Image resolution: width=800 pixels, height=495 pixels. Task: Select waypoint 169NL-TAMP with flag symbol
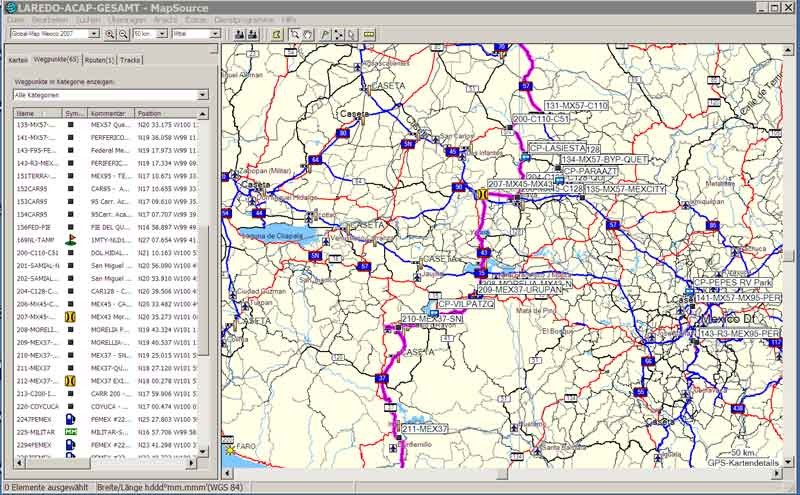(x=35, y=241)
